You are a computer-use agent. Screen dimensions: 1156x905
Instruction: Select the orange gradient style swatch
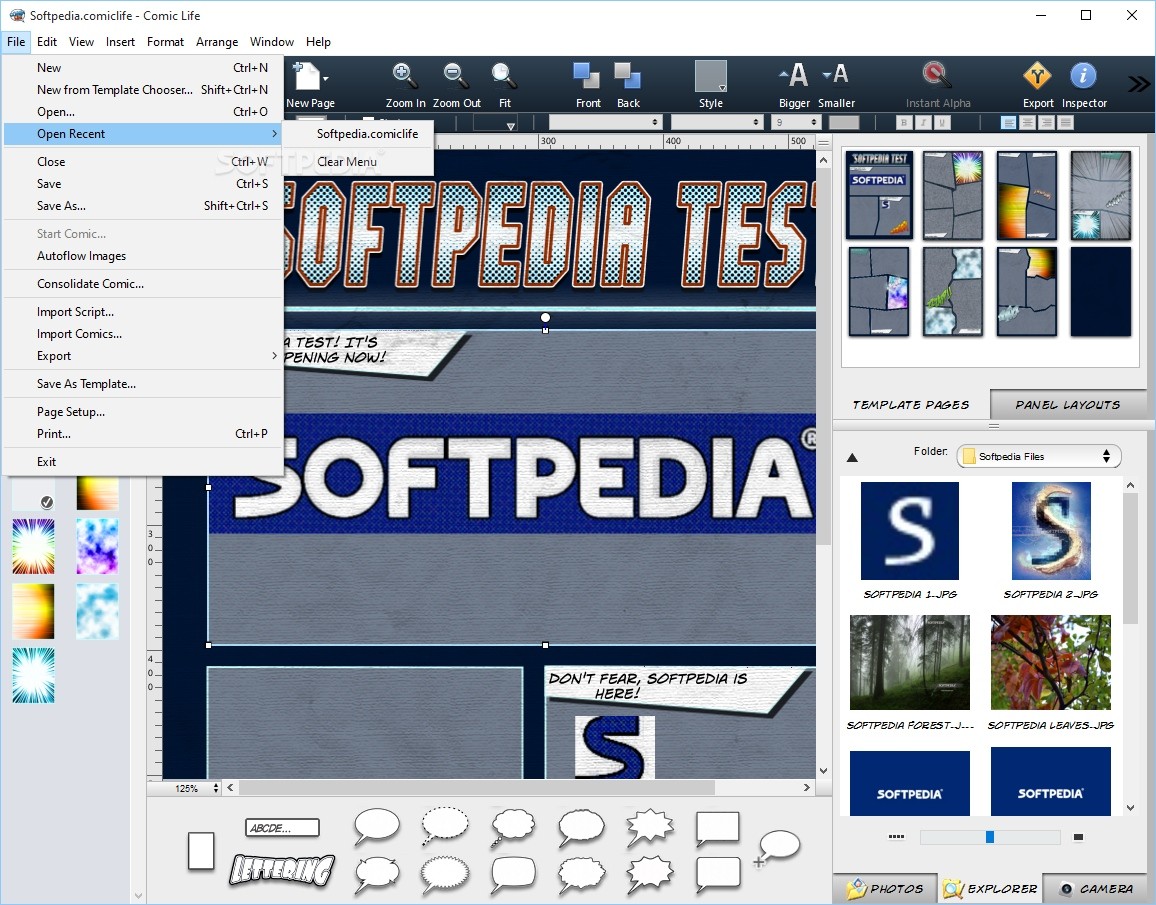point(33,611)
